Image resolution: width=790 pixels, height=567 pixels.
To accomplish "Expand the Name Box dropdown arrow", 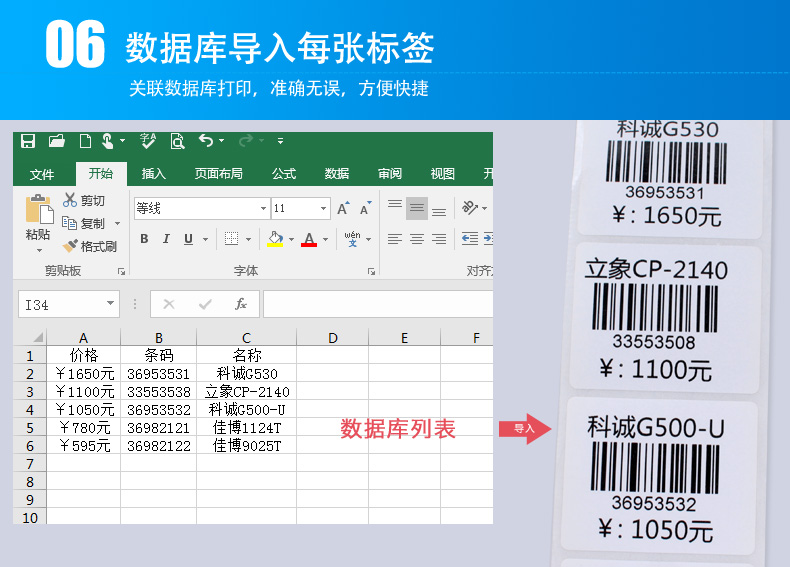I will (x=110, y=304).
